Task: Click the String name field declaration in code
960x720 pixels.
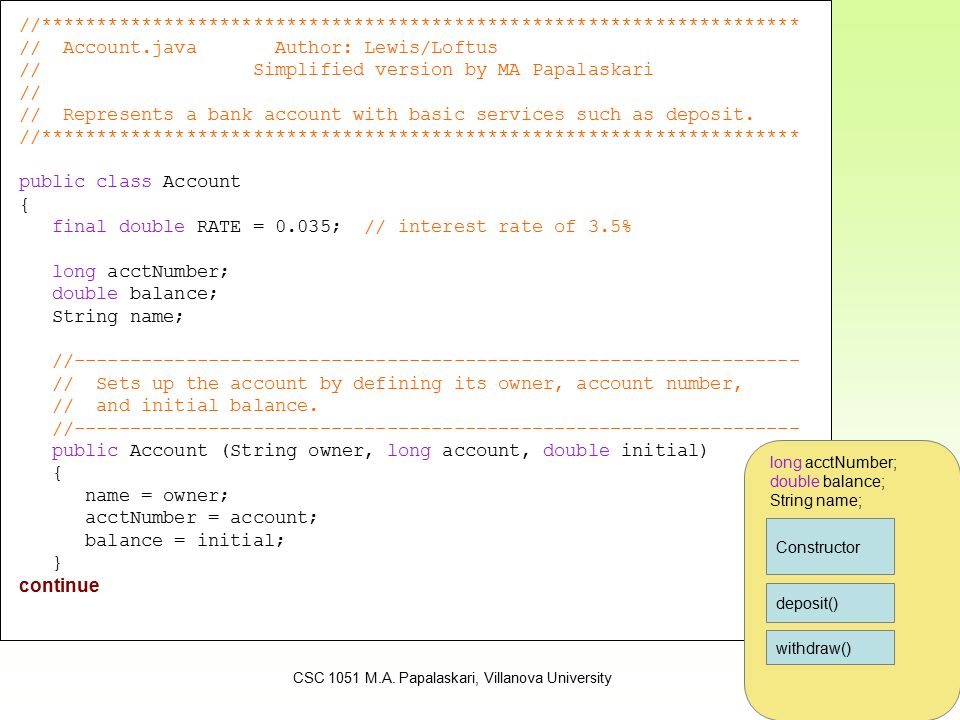Action: pyautogui.click(x=118, y=317)
